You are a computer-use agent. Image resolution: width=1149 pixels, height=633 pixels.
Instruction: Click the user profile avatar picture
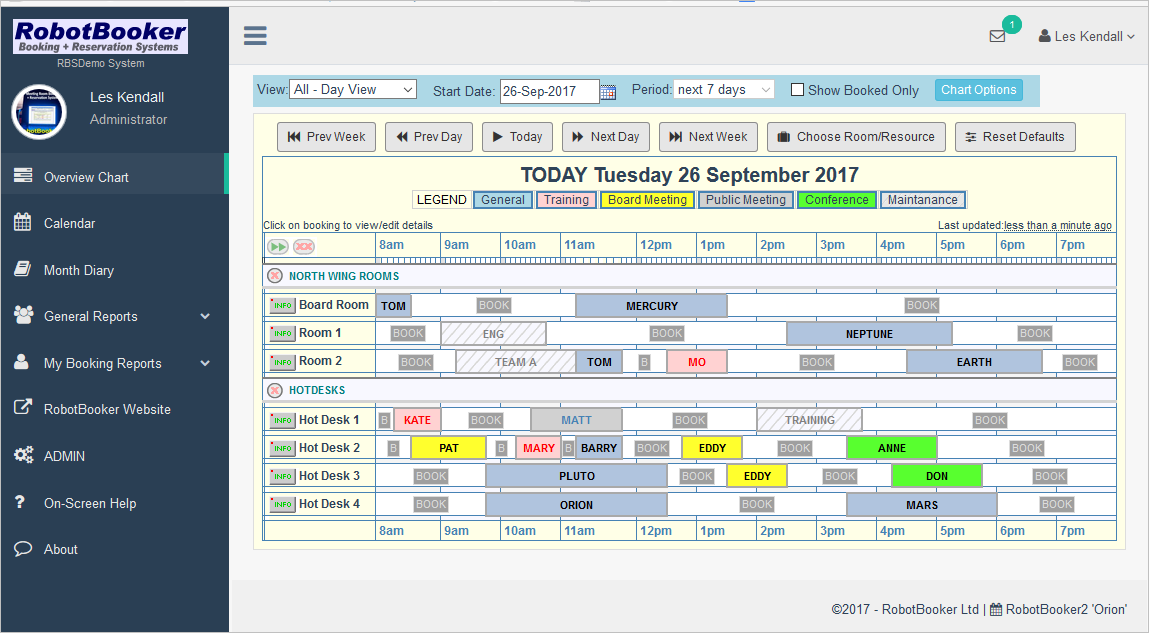[x=40, y=112]
